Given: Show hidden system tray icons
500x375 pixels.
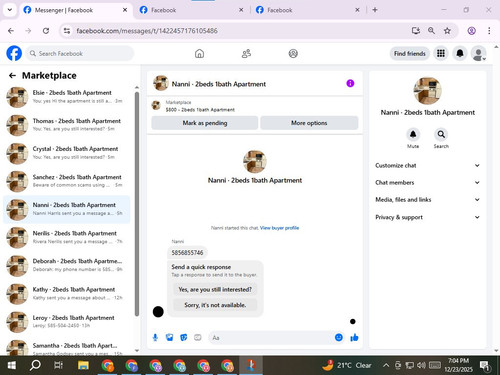Looking at the screenshot, I should coord(386,365).
